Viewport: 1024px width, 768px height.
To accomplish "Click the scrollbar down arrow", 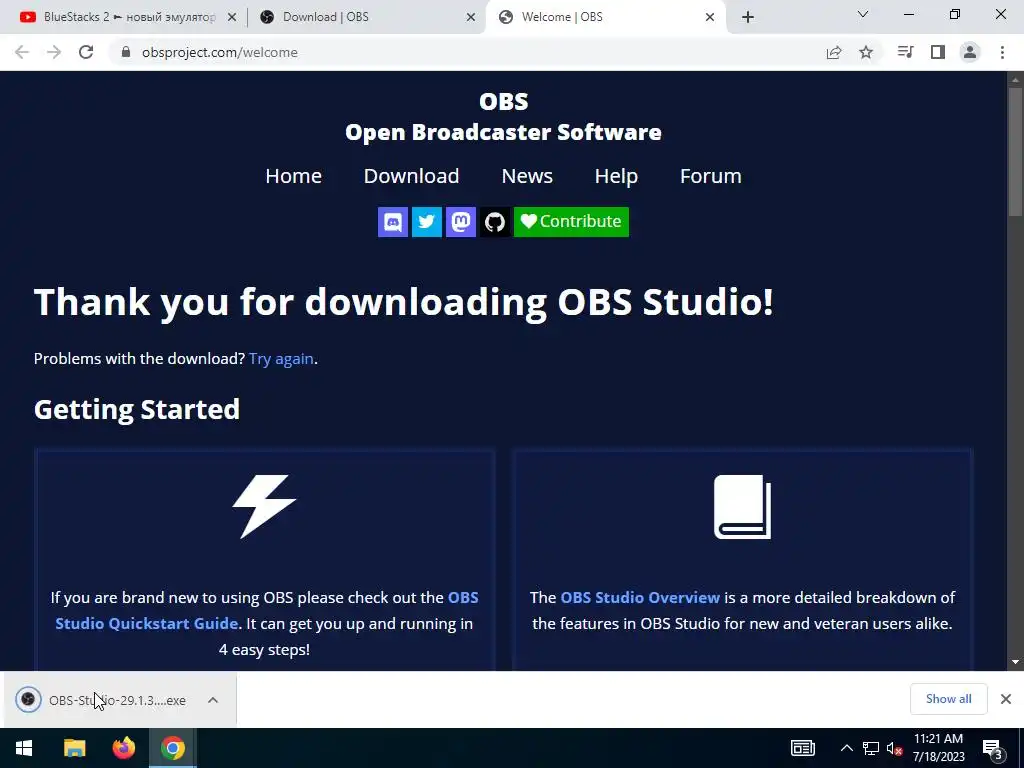I will coord(1015,662).
